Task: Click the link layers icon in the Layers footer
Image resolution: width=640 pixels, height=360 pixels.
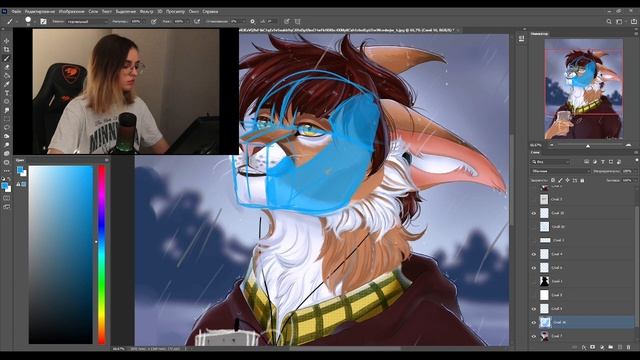Action: 575,347
